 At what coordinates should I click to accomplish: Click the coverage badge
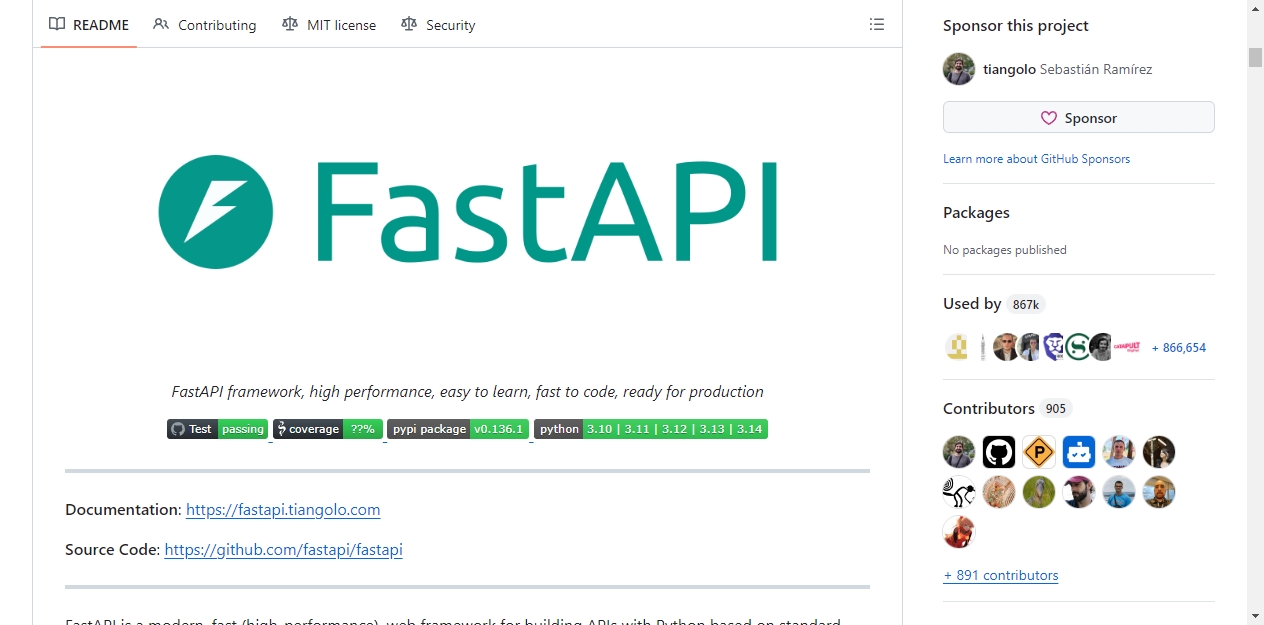327,429
